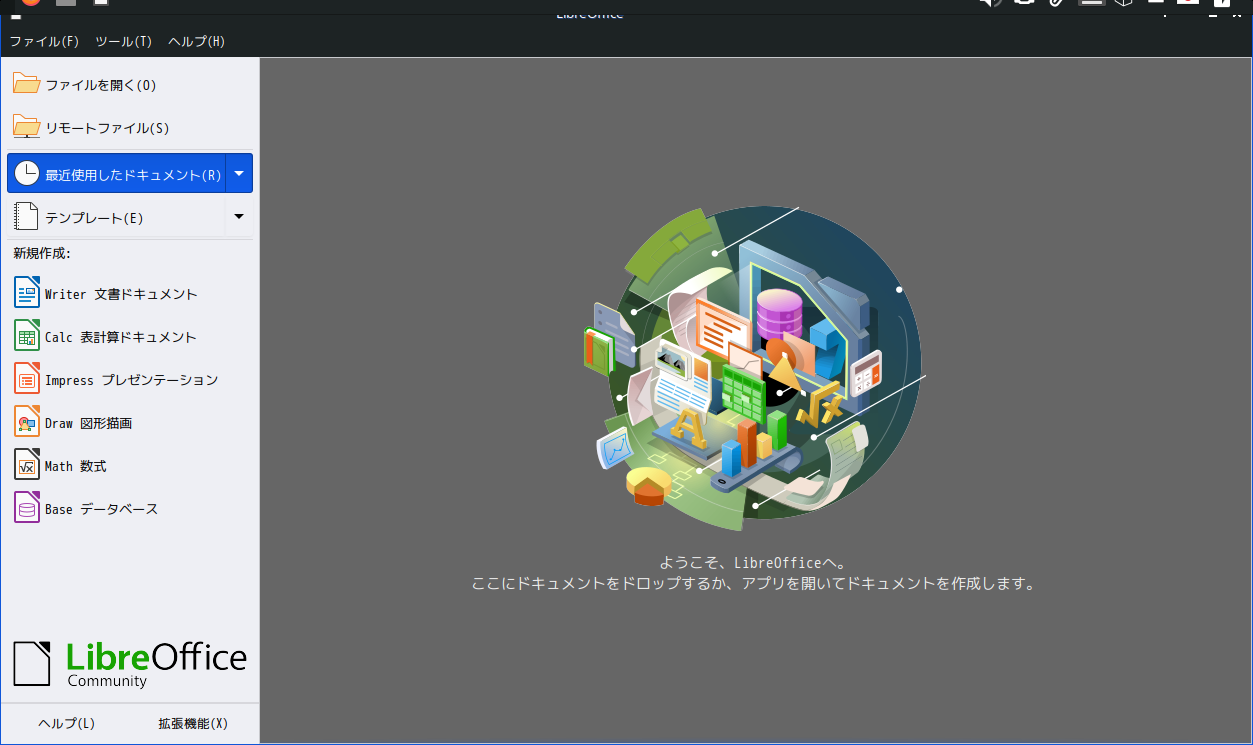
Task: Expand the dropdown arrow beside テンプレート(E)
Action: coord(239,217)
